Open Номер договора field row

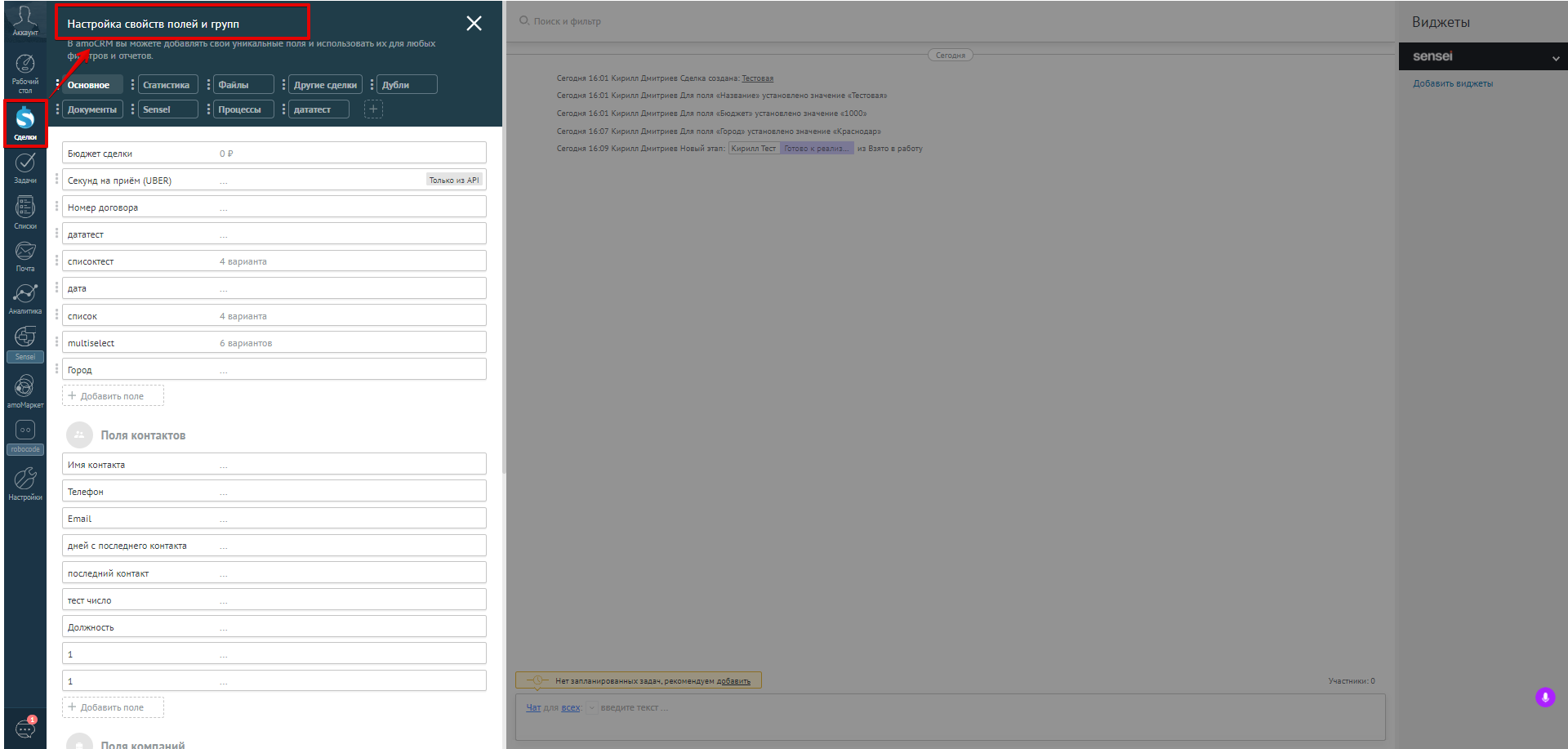click(x=274, y=207)
